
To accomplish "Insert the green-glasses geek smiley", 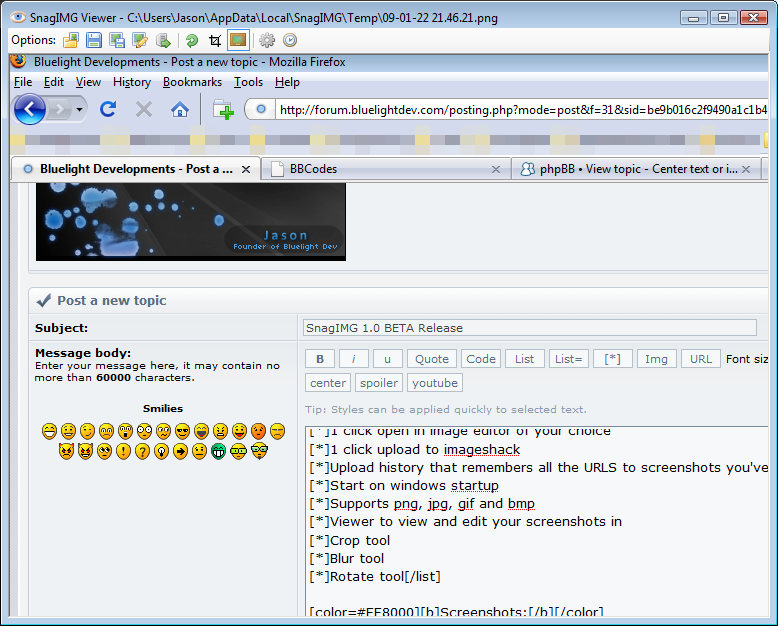I will [239, 451].
